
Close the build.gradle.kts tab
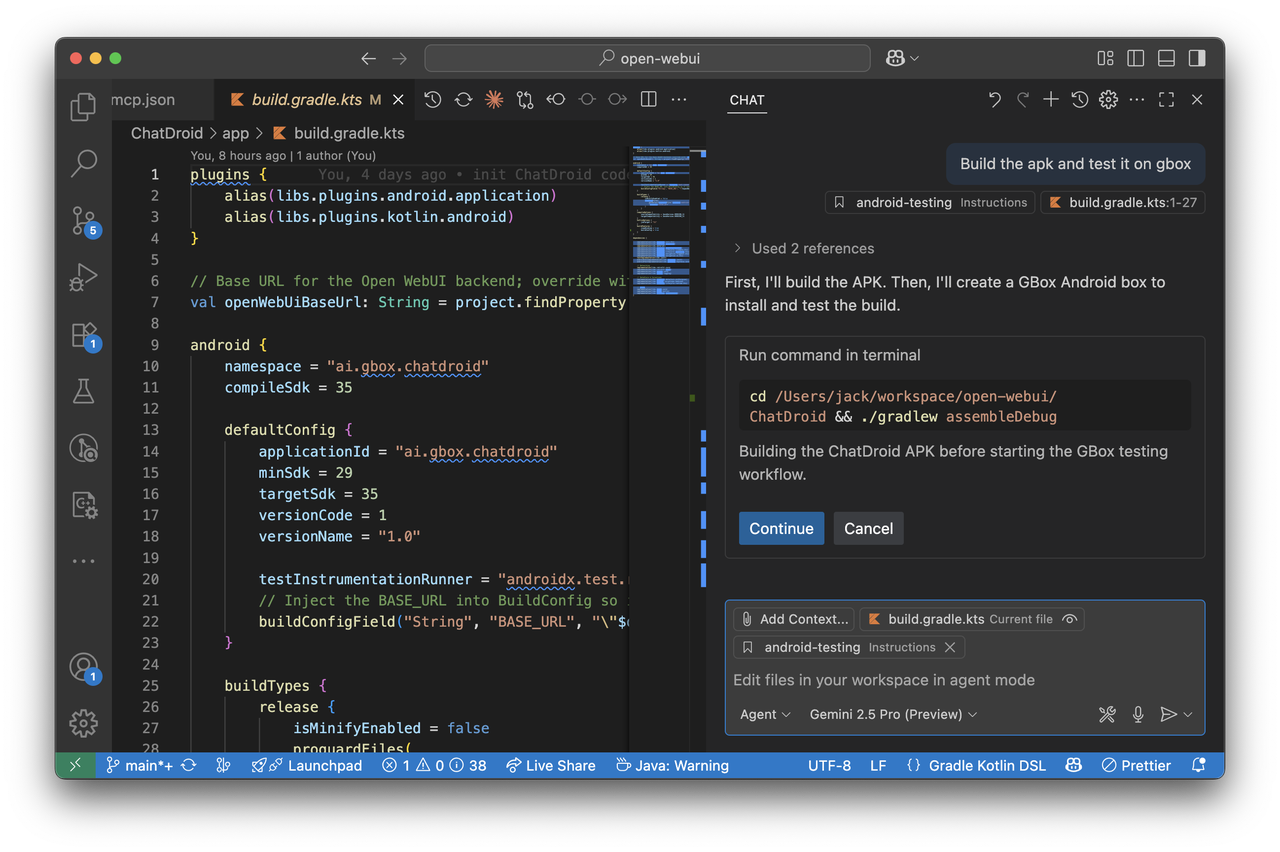tap(398, 99)
